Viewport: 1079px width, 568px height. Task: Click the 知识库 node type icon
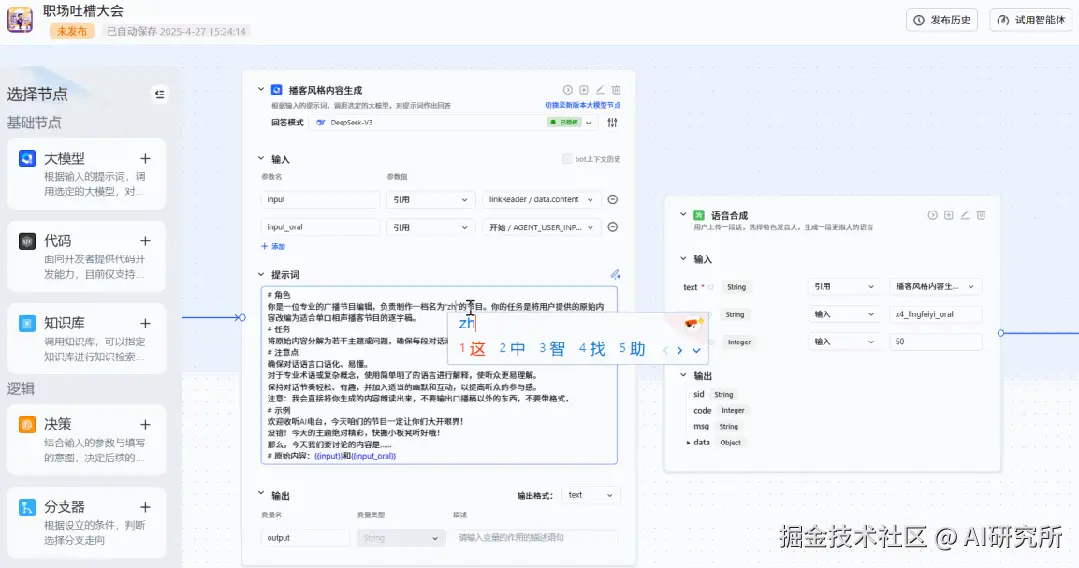coord(28,323)
